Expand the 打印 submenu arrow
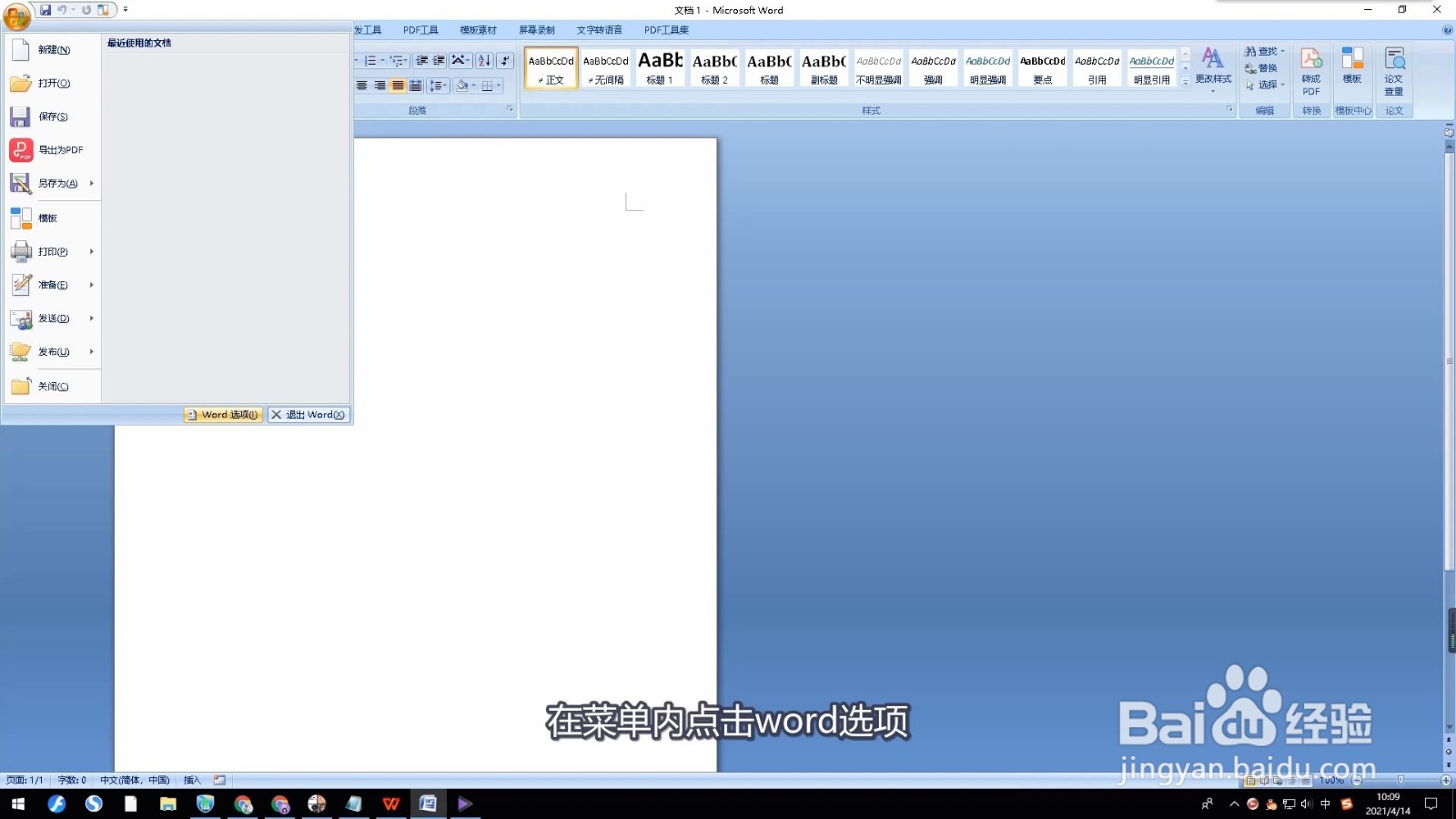1456x819 pixels. click(90, 251)
